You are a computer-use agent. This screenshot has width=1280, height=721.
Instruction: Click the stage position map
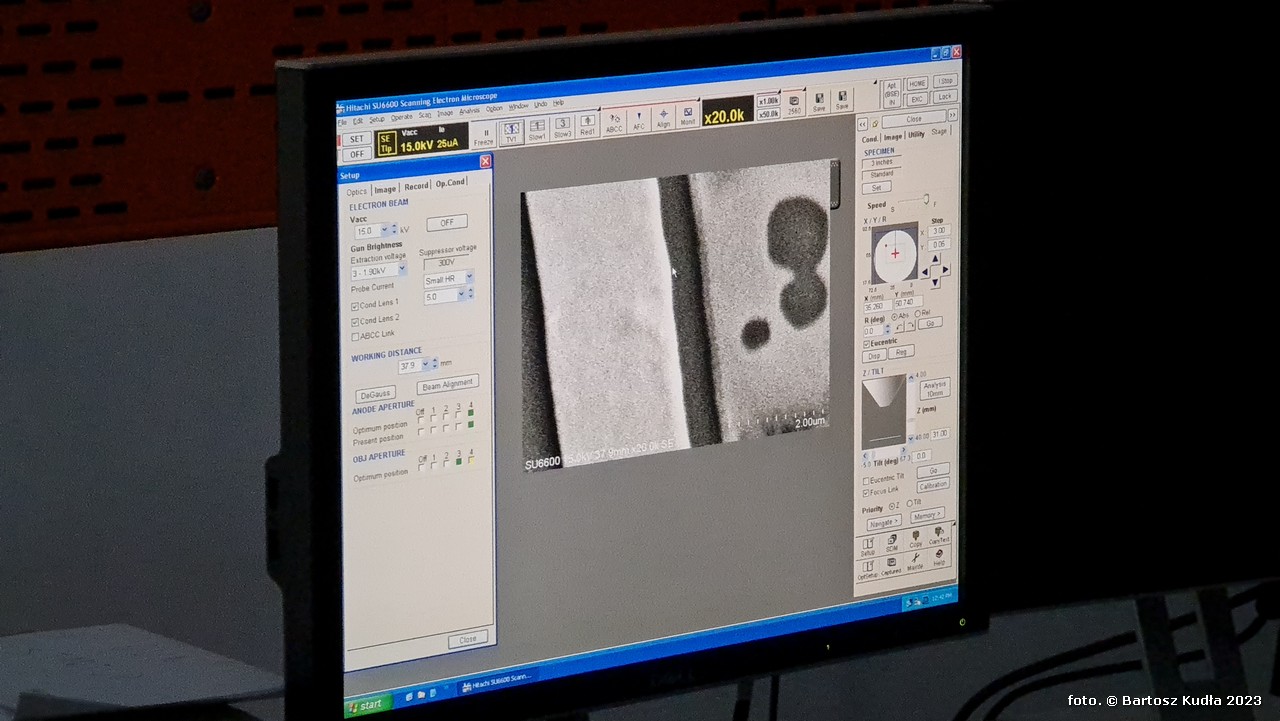(x=895, y=254)
